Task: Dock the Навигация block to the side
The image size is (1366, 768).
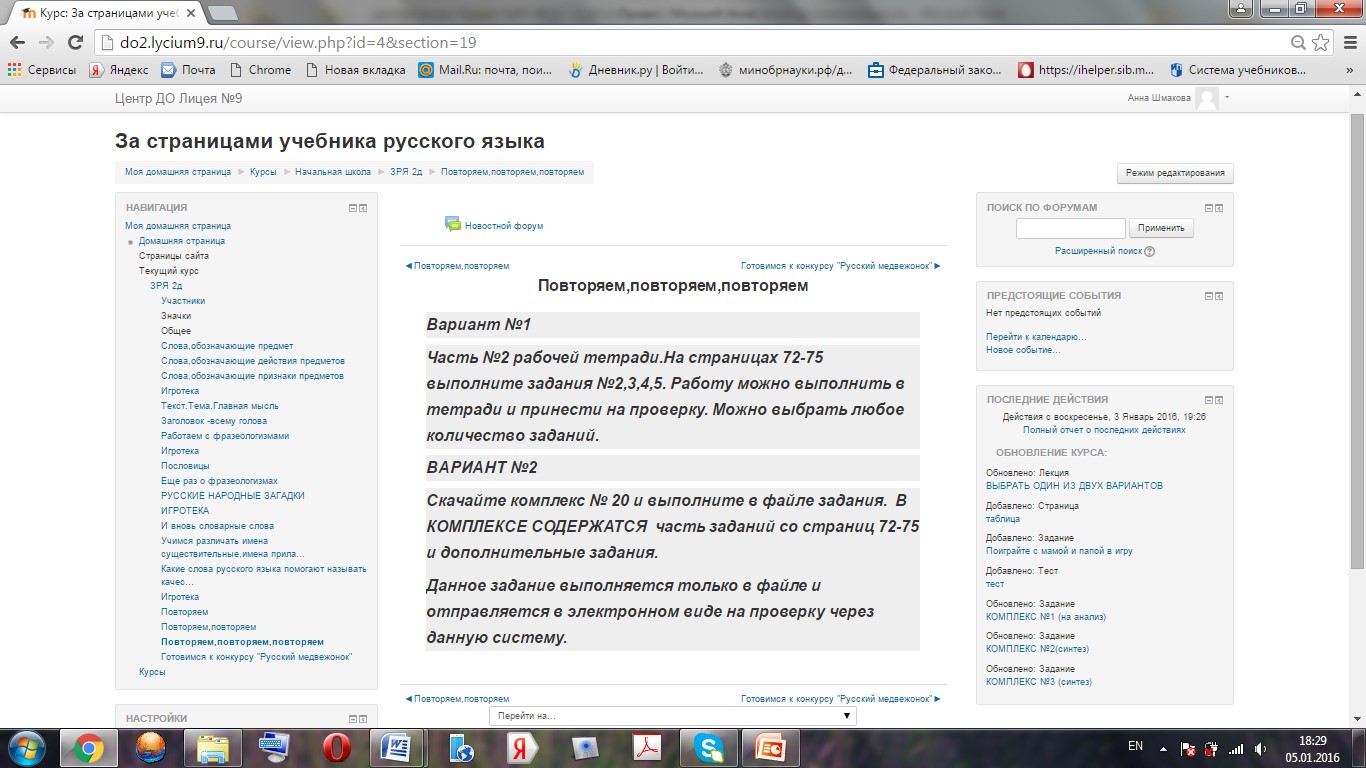Action: coord(364,208)
